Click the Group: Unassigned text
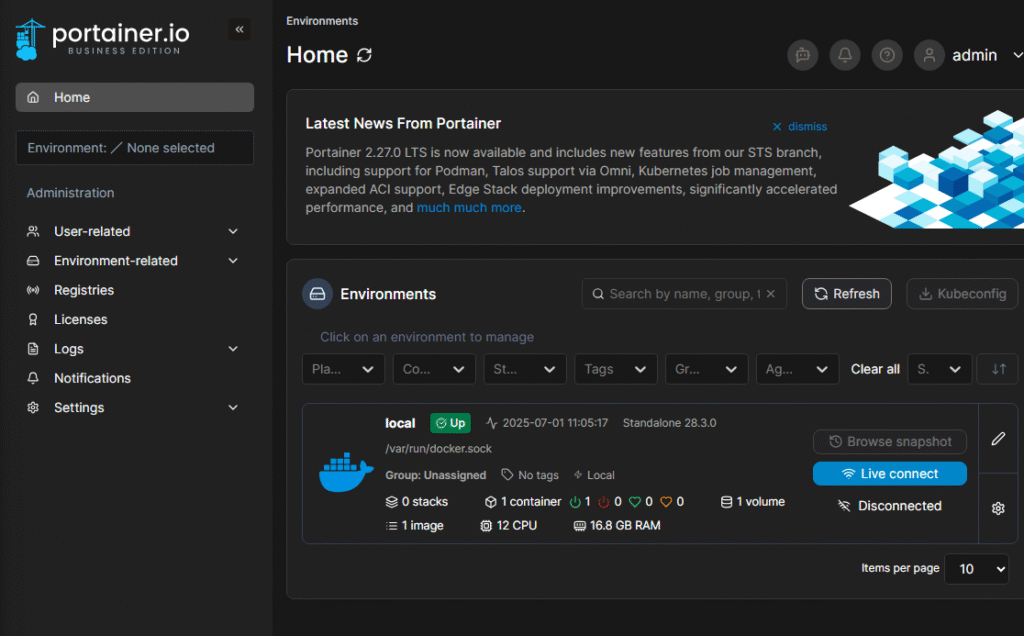1024x636 pixels. pyautogui.click(x=436, y=475)
